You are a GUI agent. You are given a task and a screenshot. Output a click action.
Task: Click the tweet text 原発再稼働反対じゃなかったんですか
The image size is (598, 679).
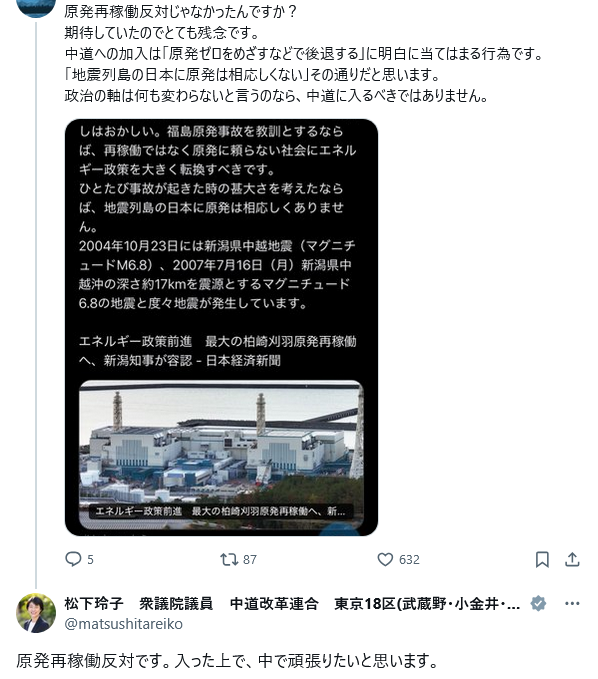[180, 11]
